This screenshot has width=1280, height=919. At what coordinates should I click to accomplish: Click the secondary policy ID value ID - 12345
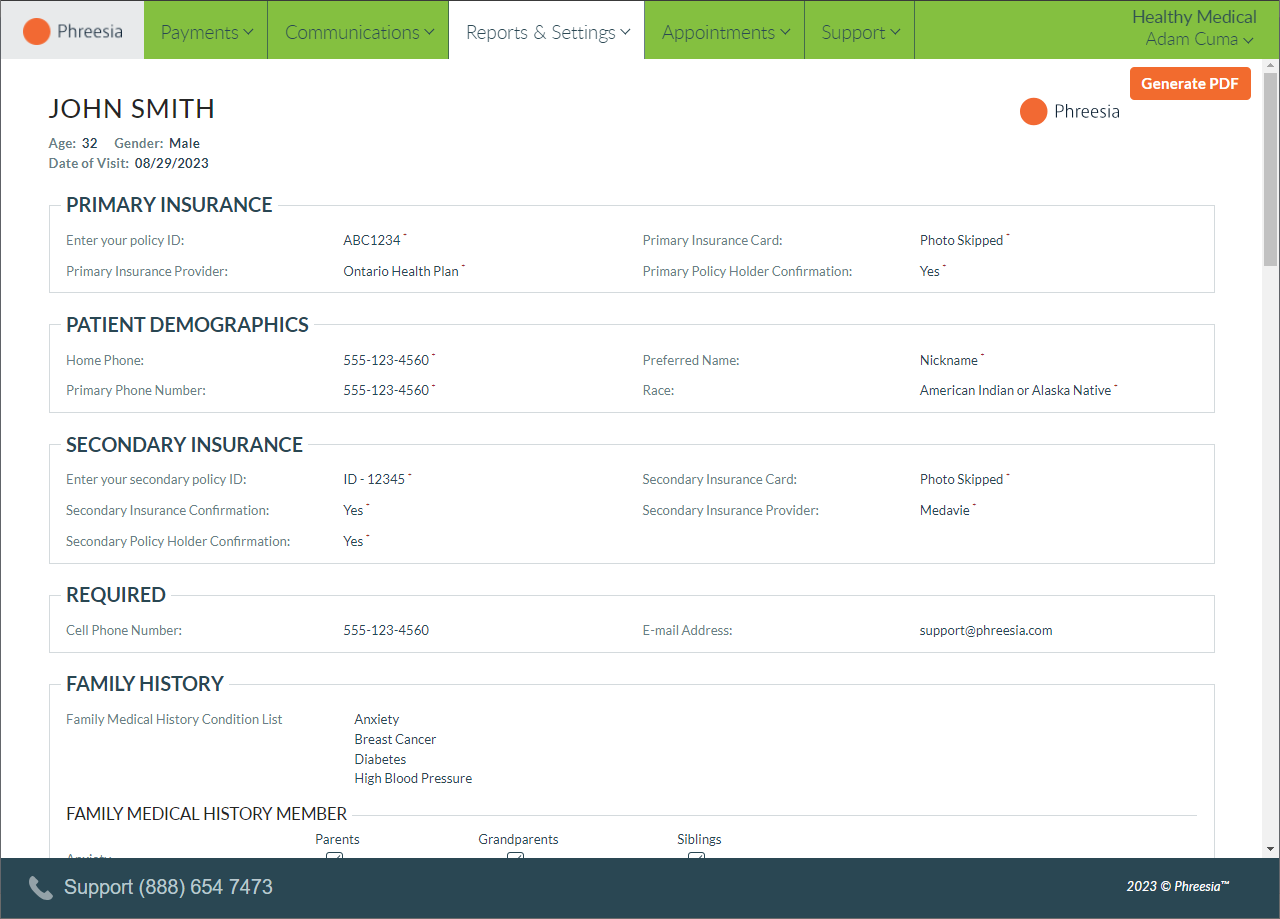pos(374,479)
